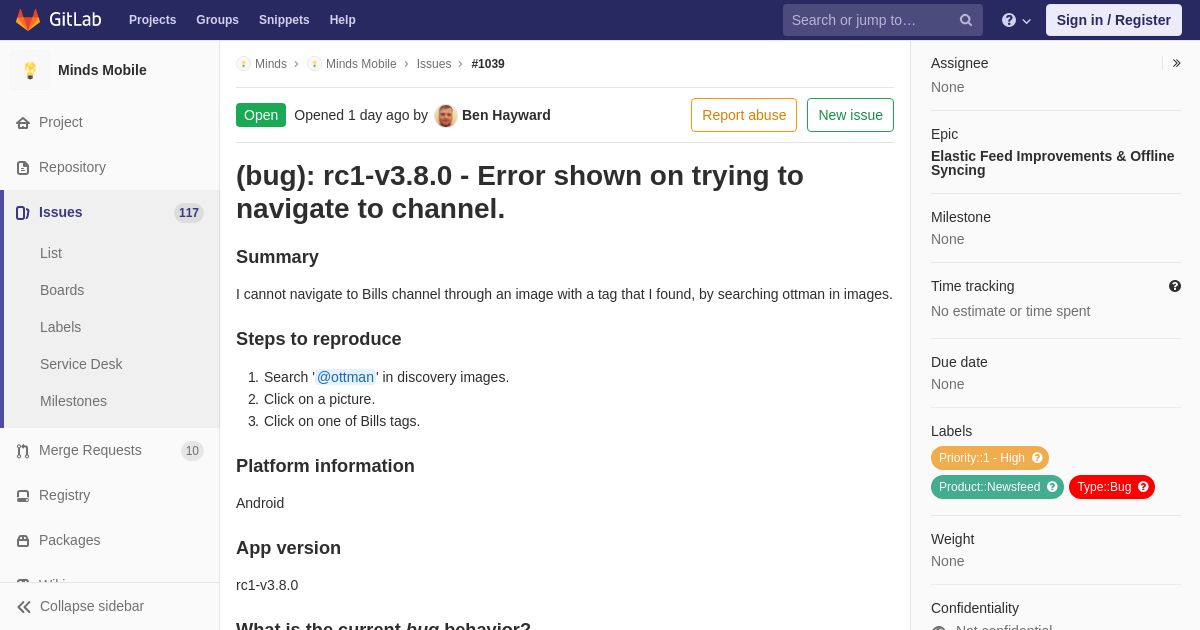
Task: Click the Registry sidebar item text
Action: (x=64, y=495)
